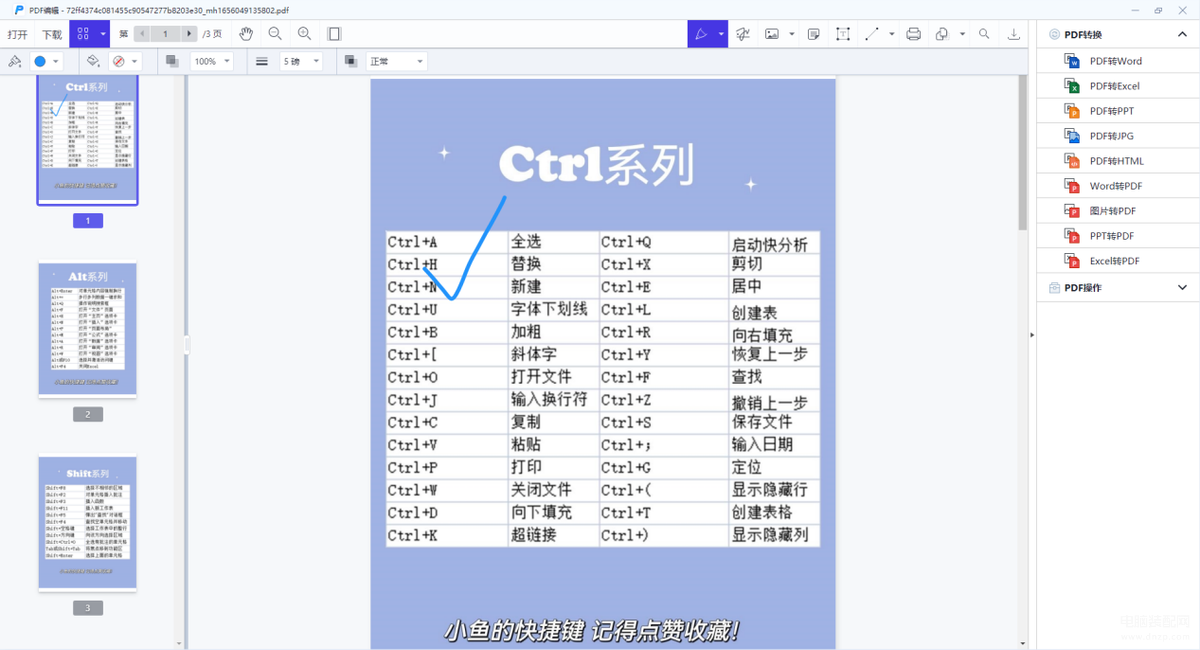This screenshot has height=650, width=1200.
Task: Open the insert image dropdown arrow
Action: click(792, 34)
